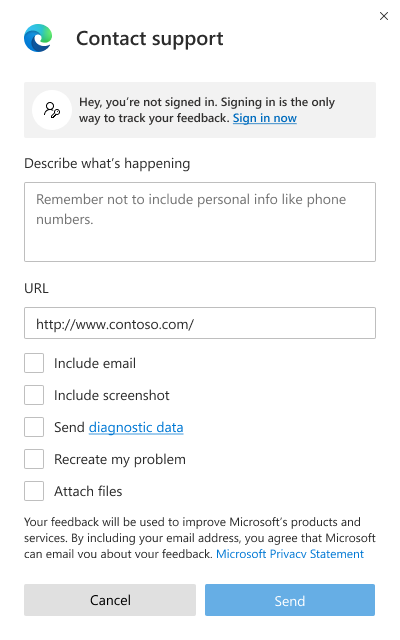Open the Microsoft Privacy Statement link
400x640 pixels.
click(x=290, y=554)
